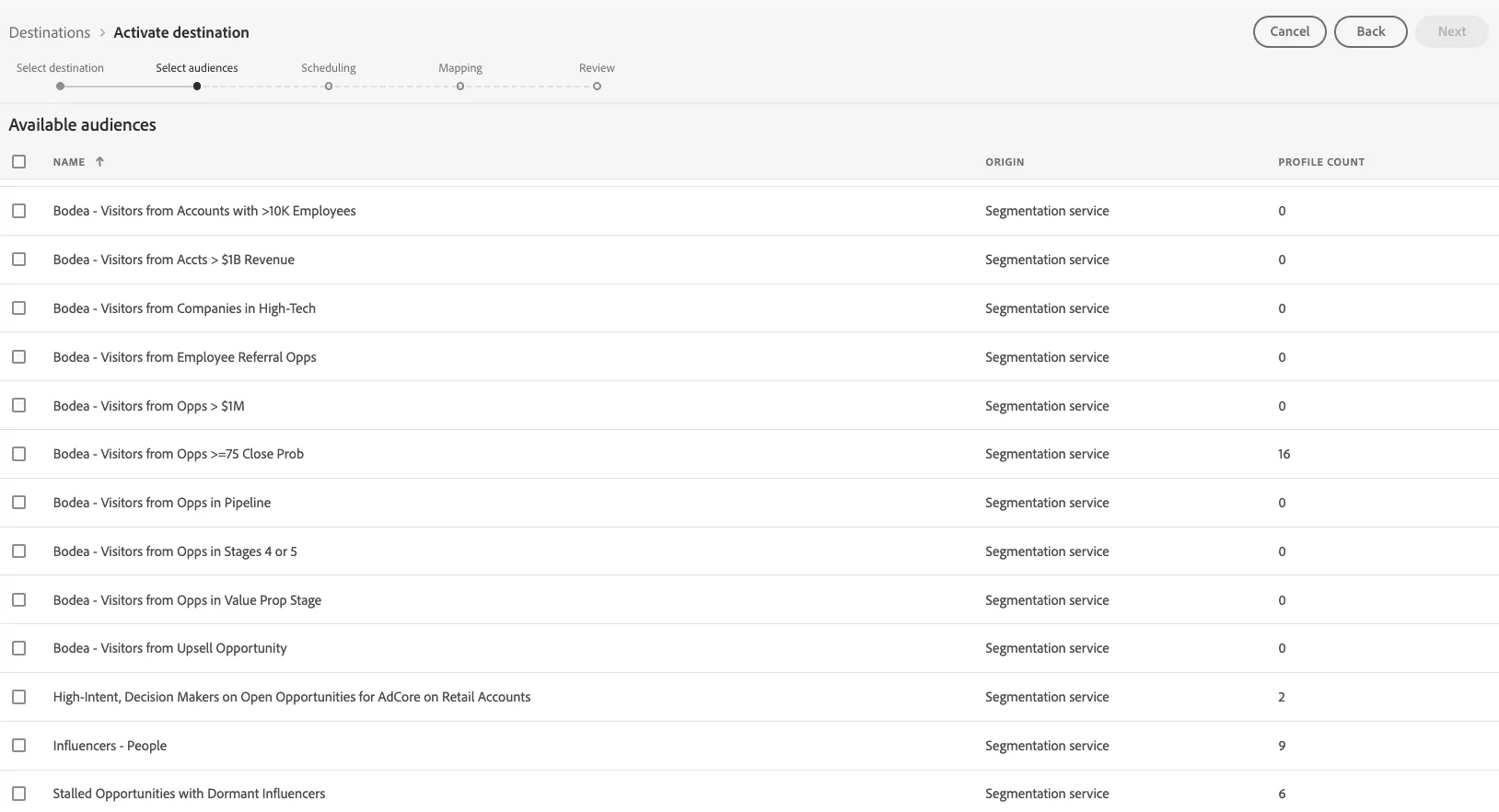Viewport: 1499px width, 812px height.
Task: Select checkbox for Visitors from Companies in High-Tech
Action: [18, 308]
